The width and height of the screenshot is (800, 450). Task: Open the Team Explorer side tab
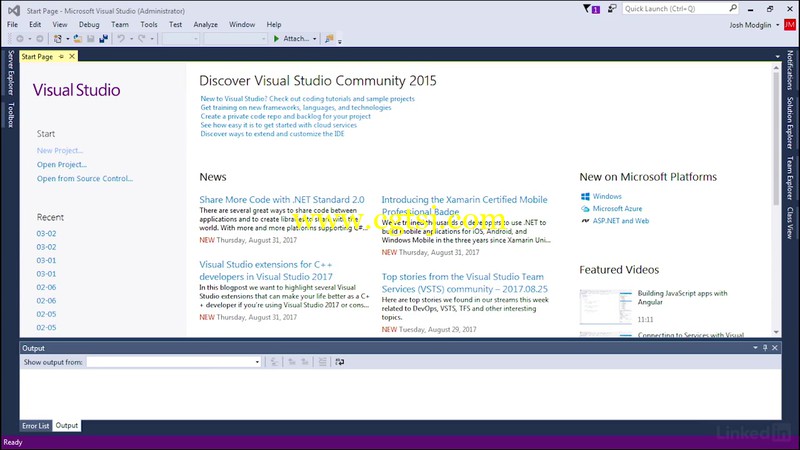click(790, 178)
